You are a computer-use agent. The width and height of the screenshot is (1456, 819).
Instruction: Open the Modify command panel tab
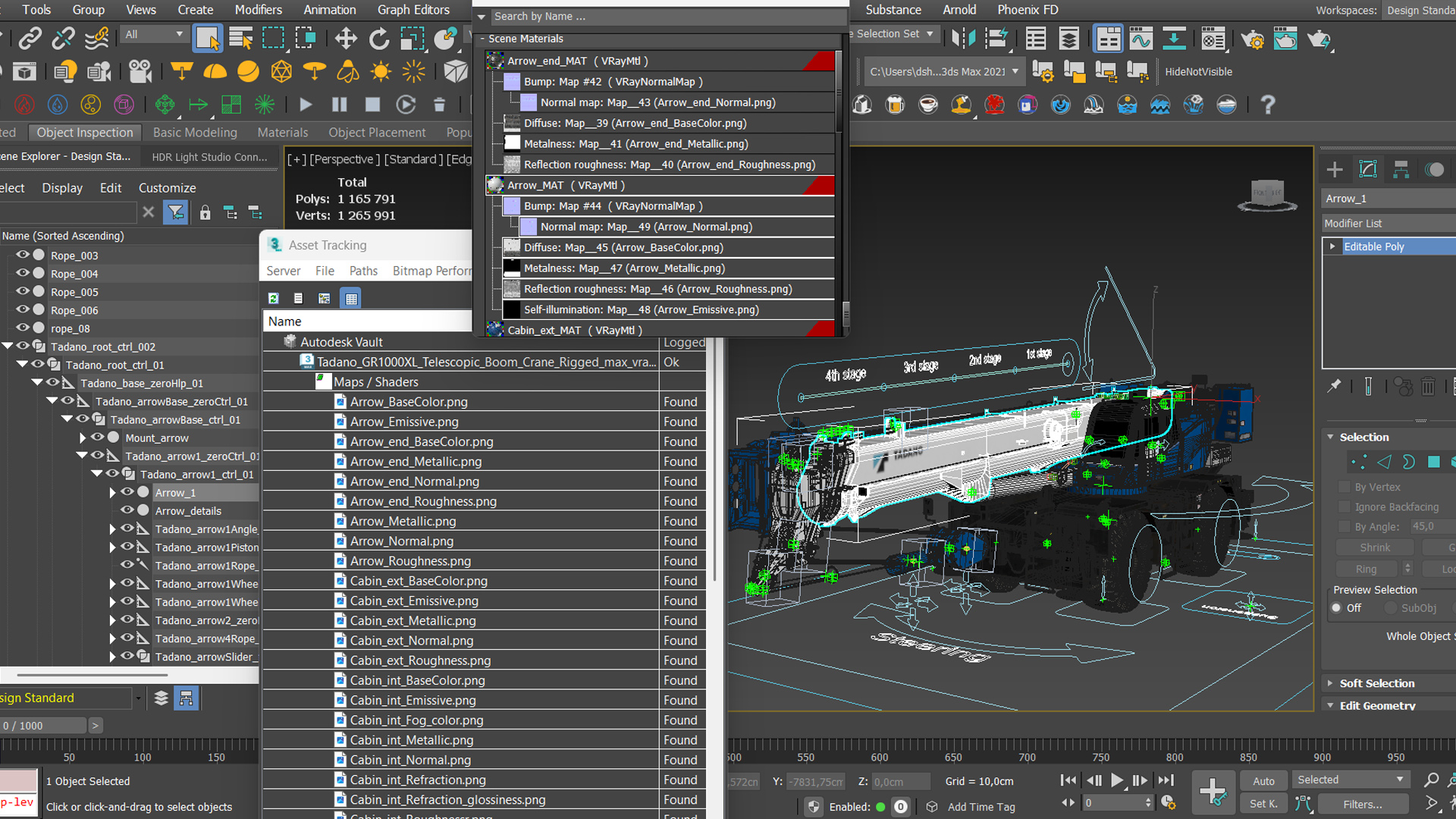point(1368,169)
